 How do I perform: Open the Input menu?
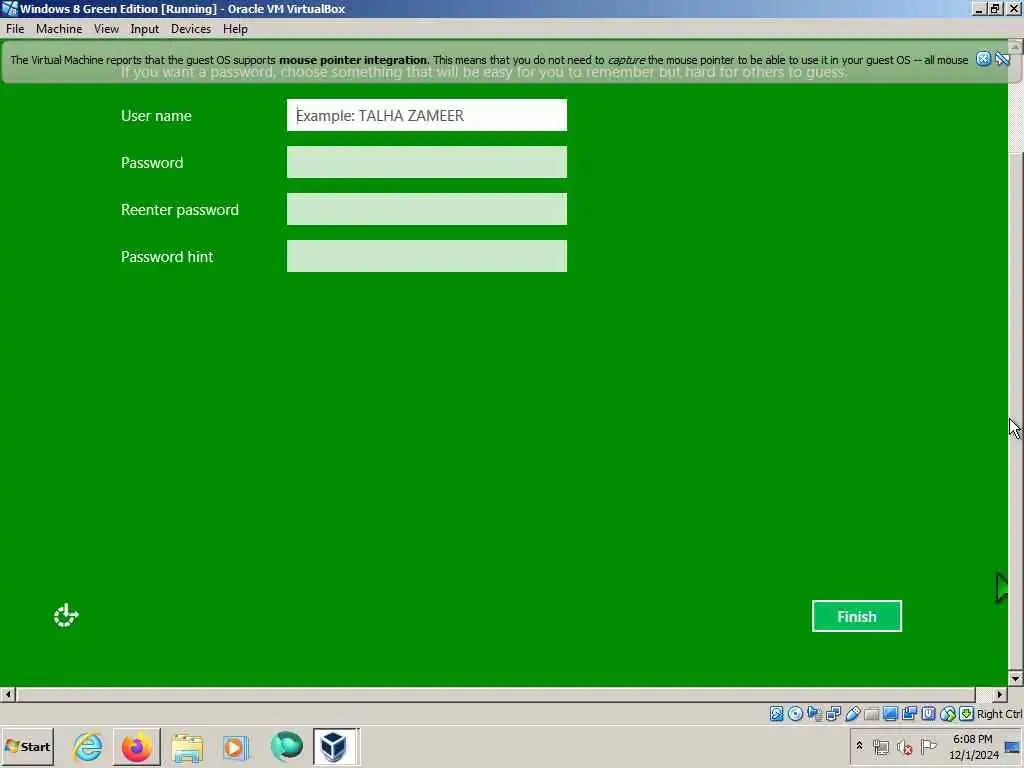(x=144, y=29)
